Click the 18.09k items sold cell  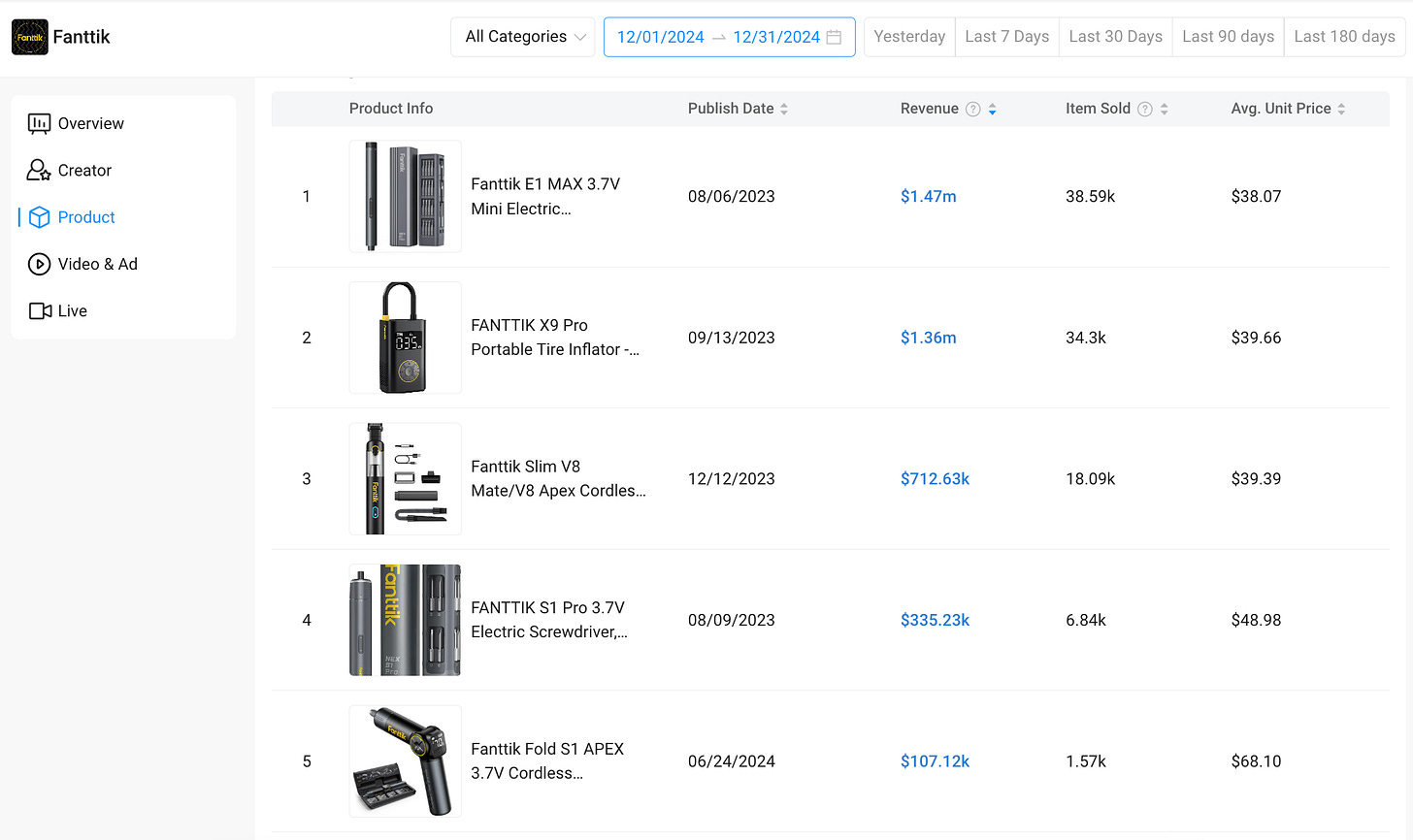point(1091,478)
